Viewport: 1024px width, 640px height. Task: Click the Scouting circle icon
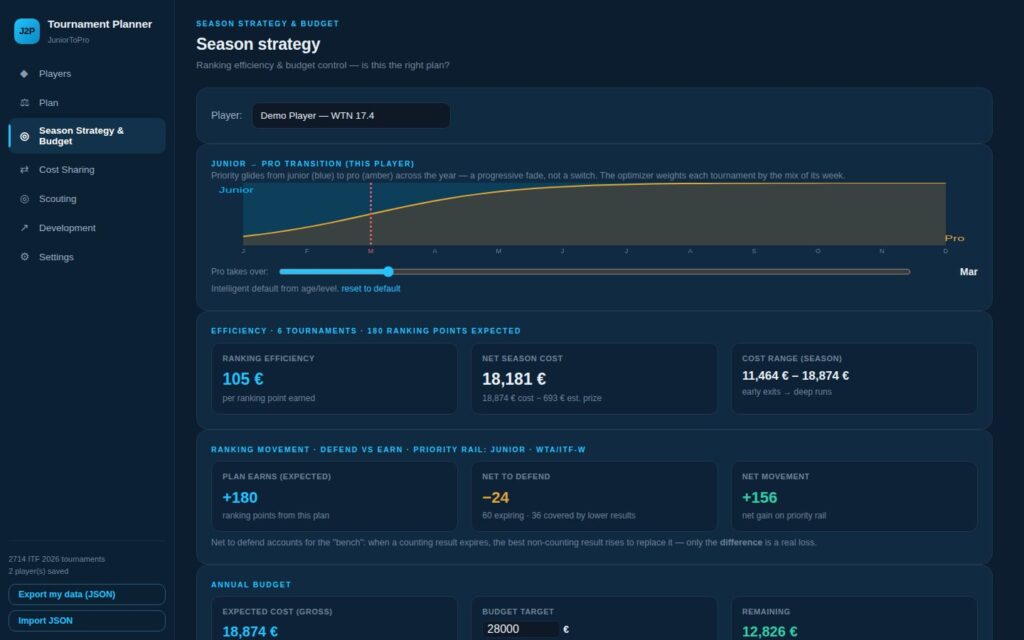[x=24, y=199]
